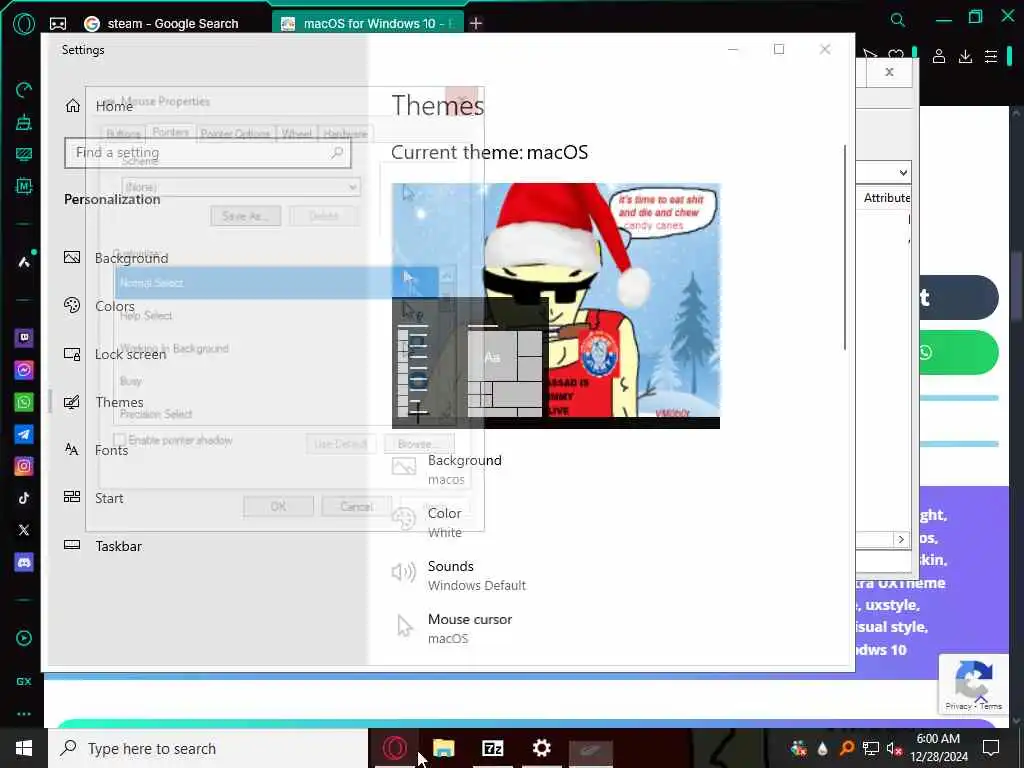This screenshot has height=768, width=1024.
Task: Open Settings gear from the taskbar
Action: coord(541,748)
